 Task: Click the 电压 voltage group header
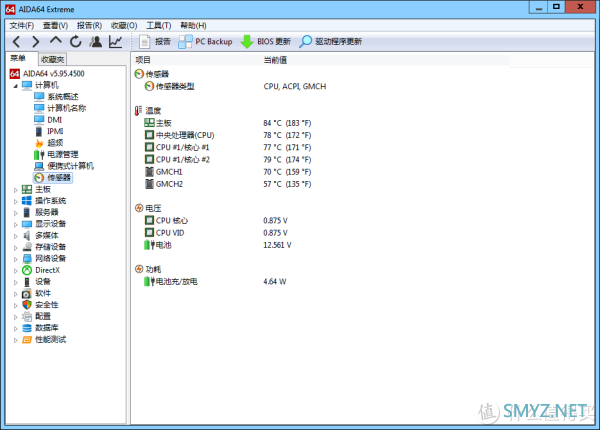tap(148, 208)
